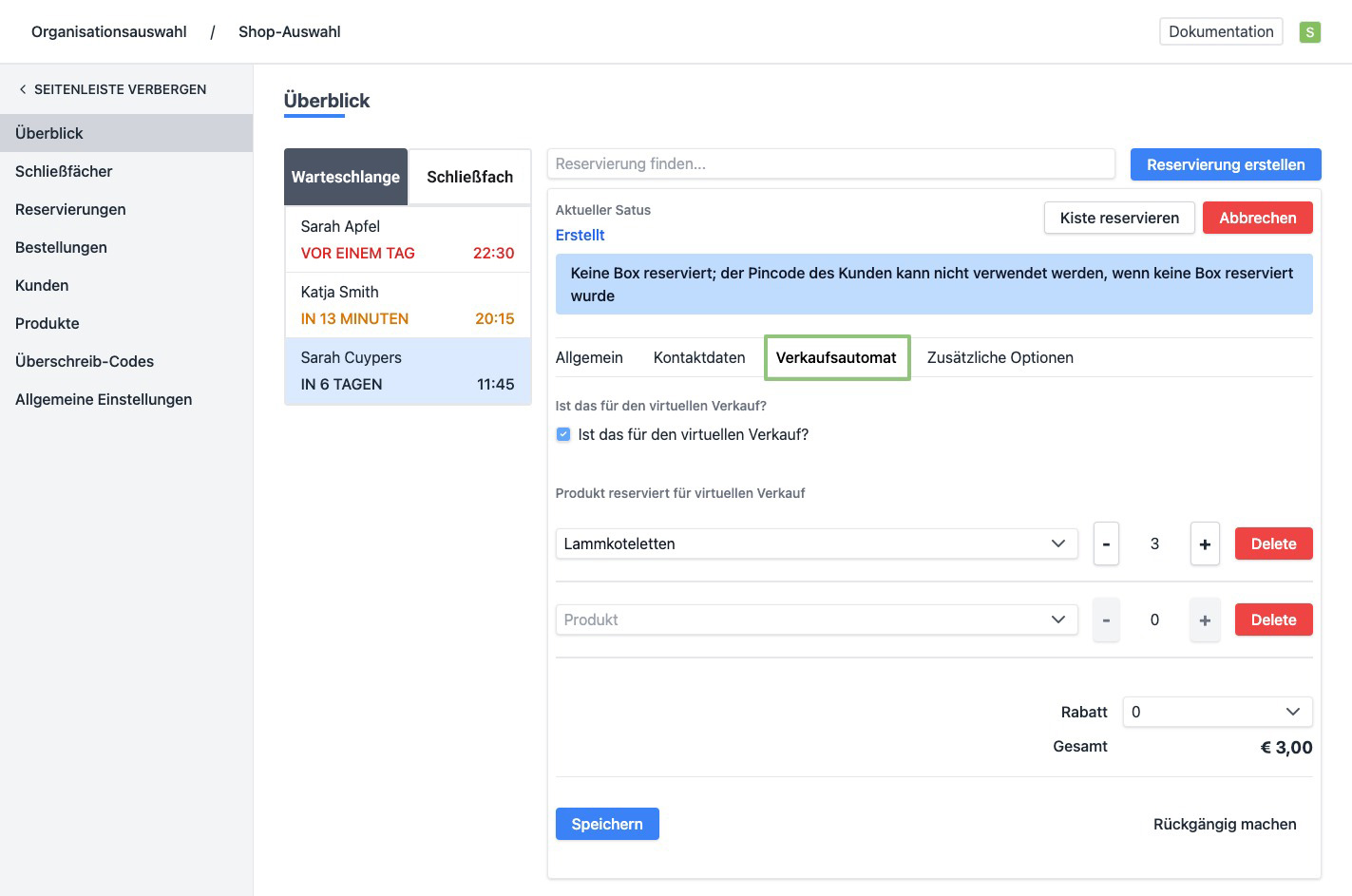Screen dimensions: 1352x896
Task: Open the Zusätzliche Optionen tab
Action: tap(1000, 357)
